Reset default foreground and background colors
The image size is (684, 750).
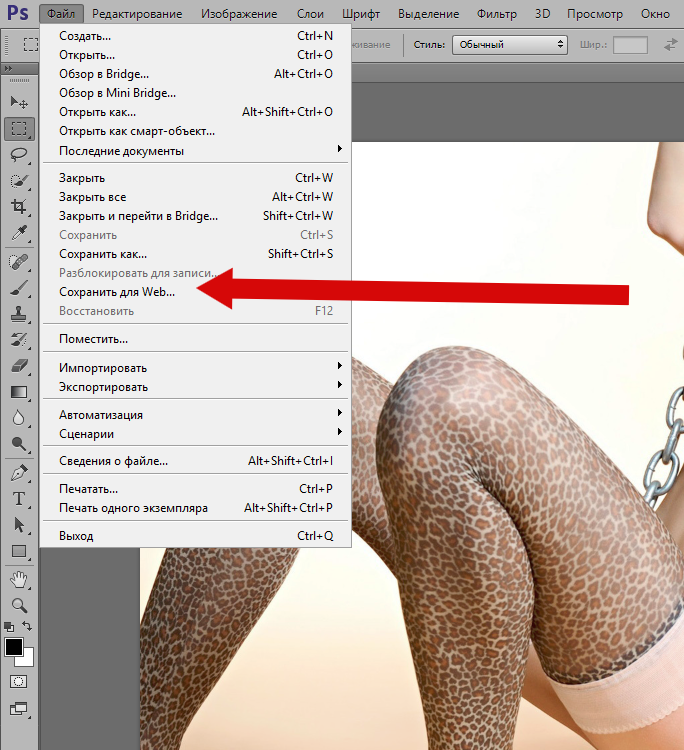pyautogui.click(x=9, y=627)
